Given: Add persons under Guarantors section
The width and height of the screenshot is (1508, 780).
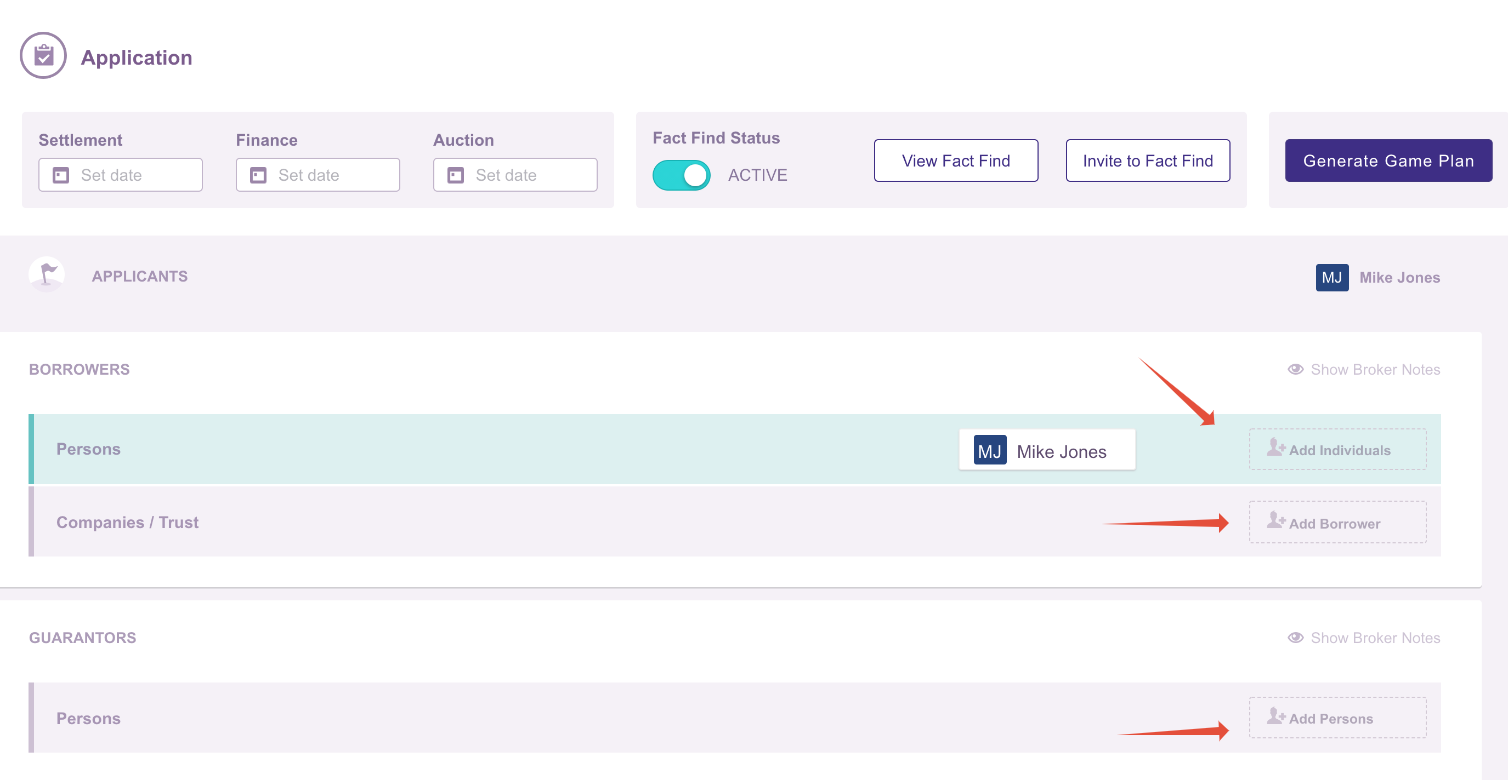Looking at the screenshot, I should point(1337,717).
